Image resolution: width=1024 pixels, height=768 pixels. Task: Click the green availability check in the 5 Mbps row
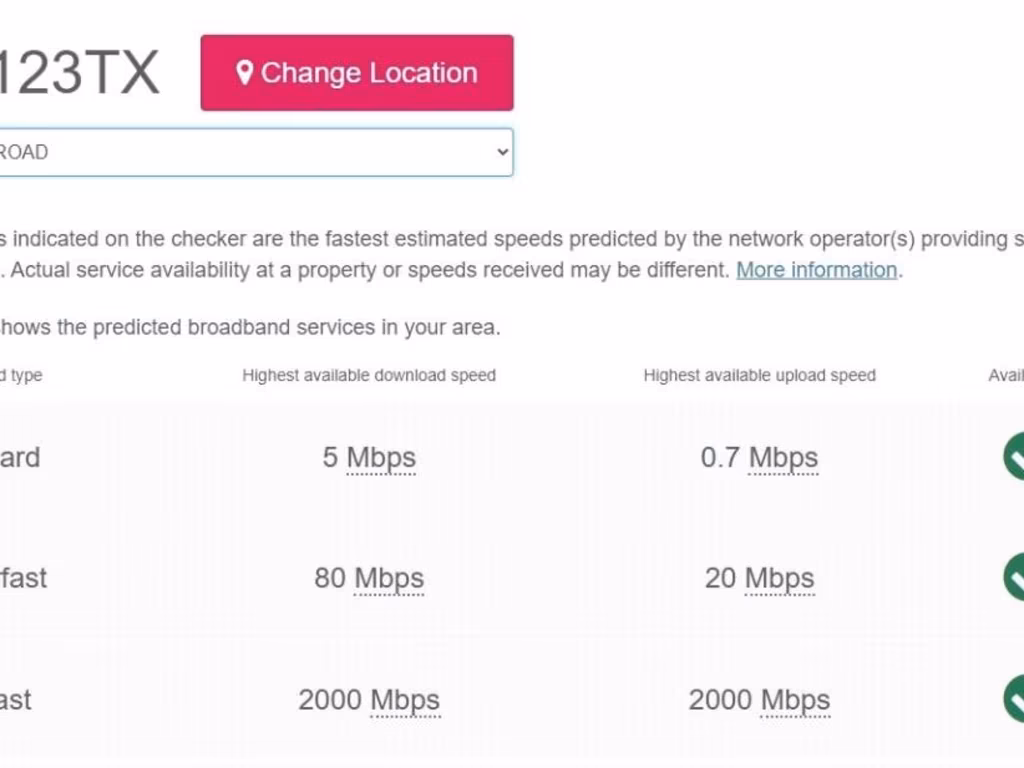click(1014, 457)
